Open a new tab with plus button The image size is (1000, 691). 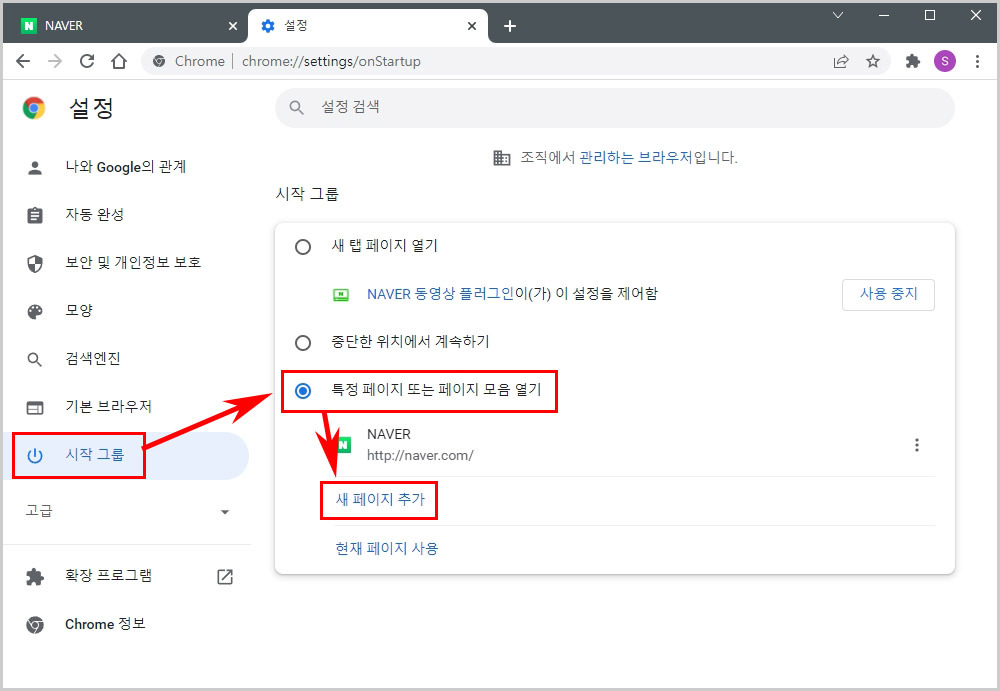point(510,26)
